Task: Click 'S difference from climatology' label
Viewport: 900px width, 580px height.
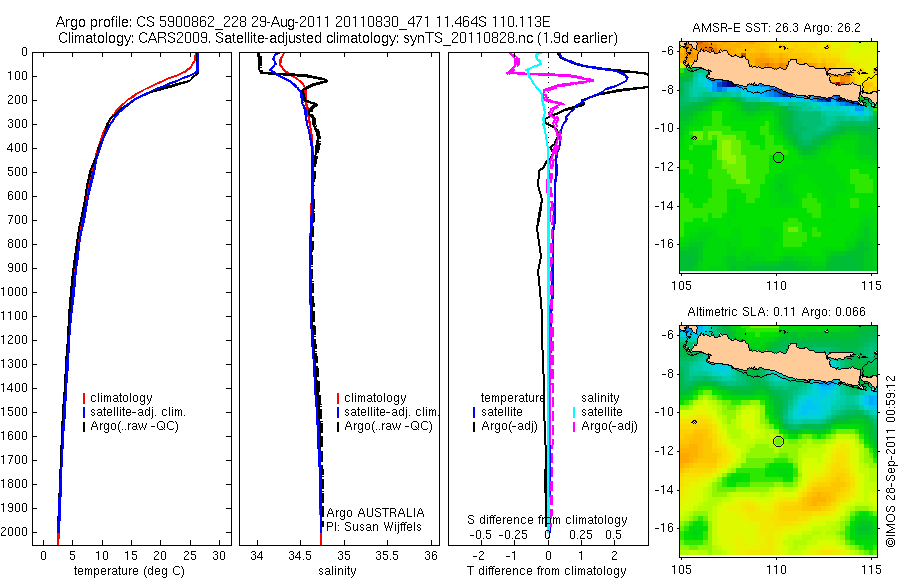Action: (x=547, y=520)
